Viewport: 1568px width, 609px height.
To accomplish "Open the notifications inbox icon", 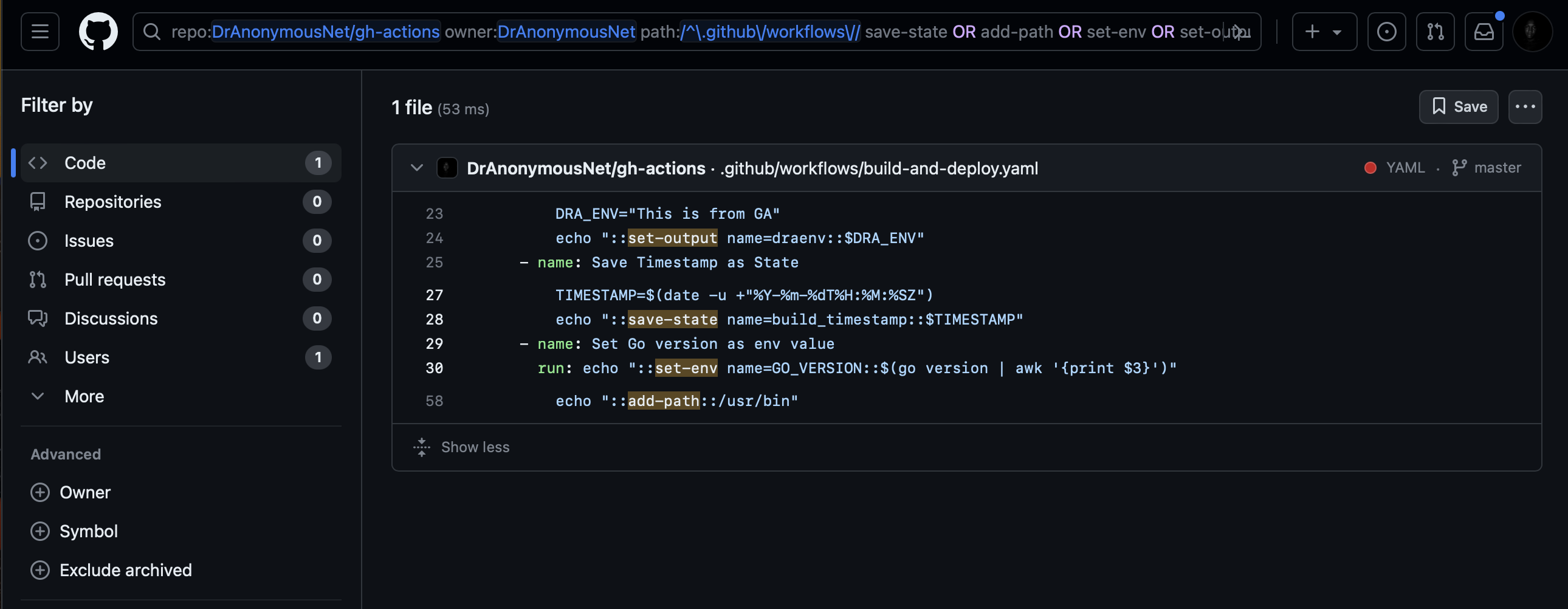I will click(1484, 32).
